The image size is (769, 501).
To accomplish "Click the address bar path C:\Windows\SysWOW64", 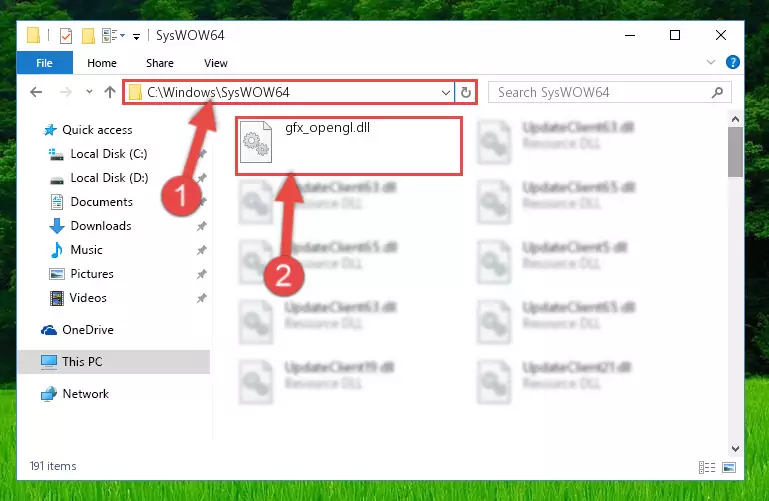I will (x=218, y=92).
